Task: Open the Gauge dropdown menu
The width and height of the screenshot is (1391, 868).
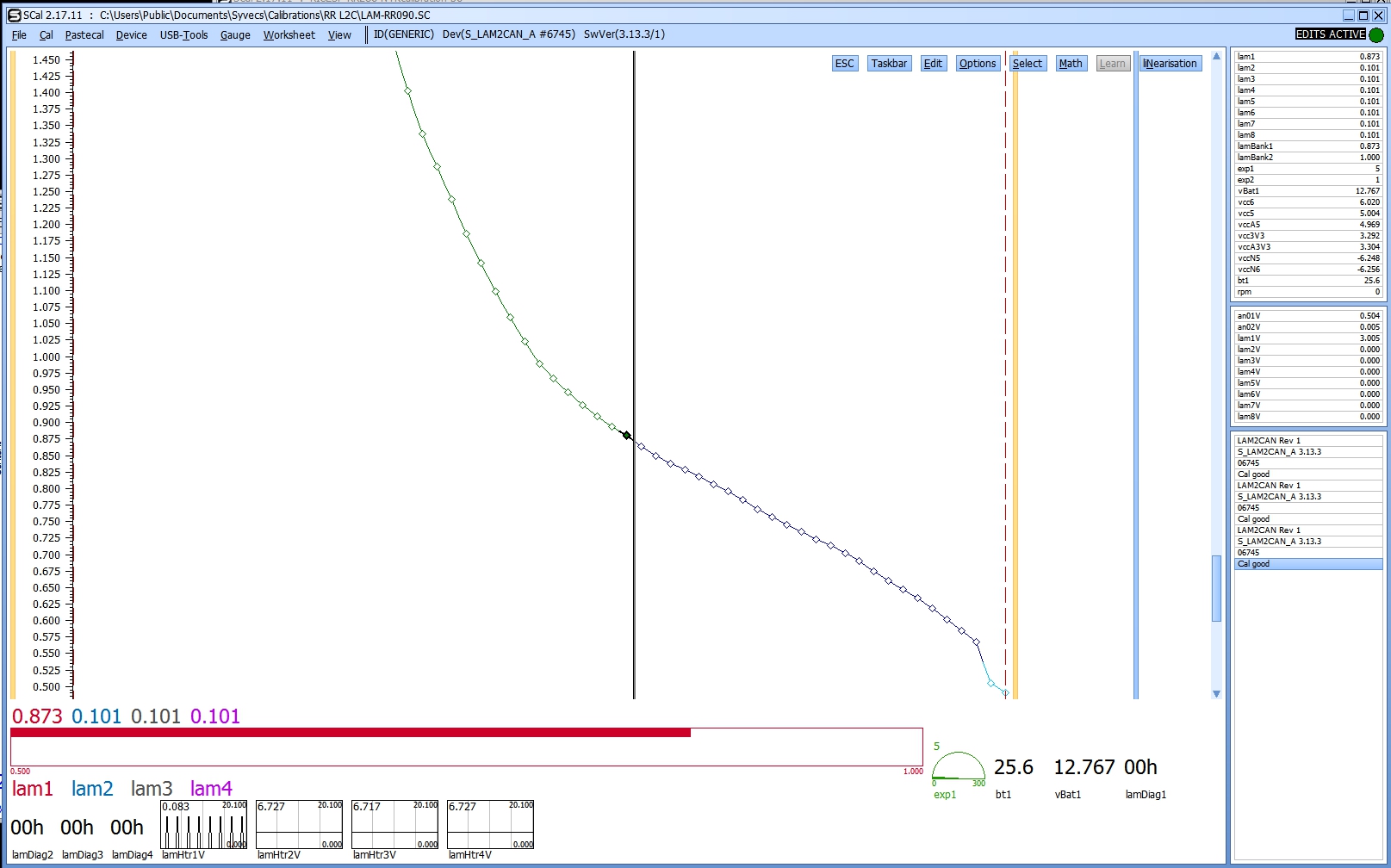Action: (235, 35)
